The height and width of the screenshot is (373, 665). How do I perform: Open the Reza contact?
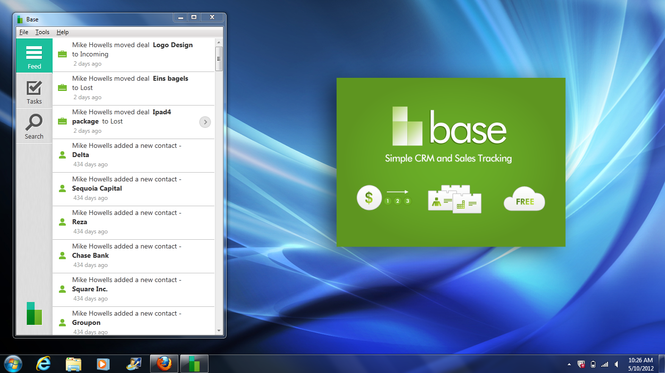click(79, 222)
